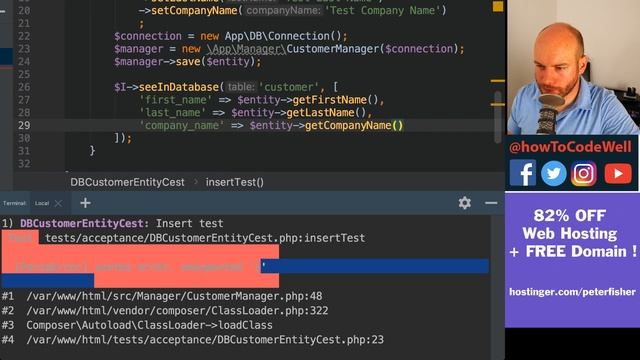Click the Terminal panel label

[14, 203]
